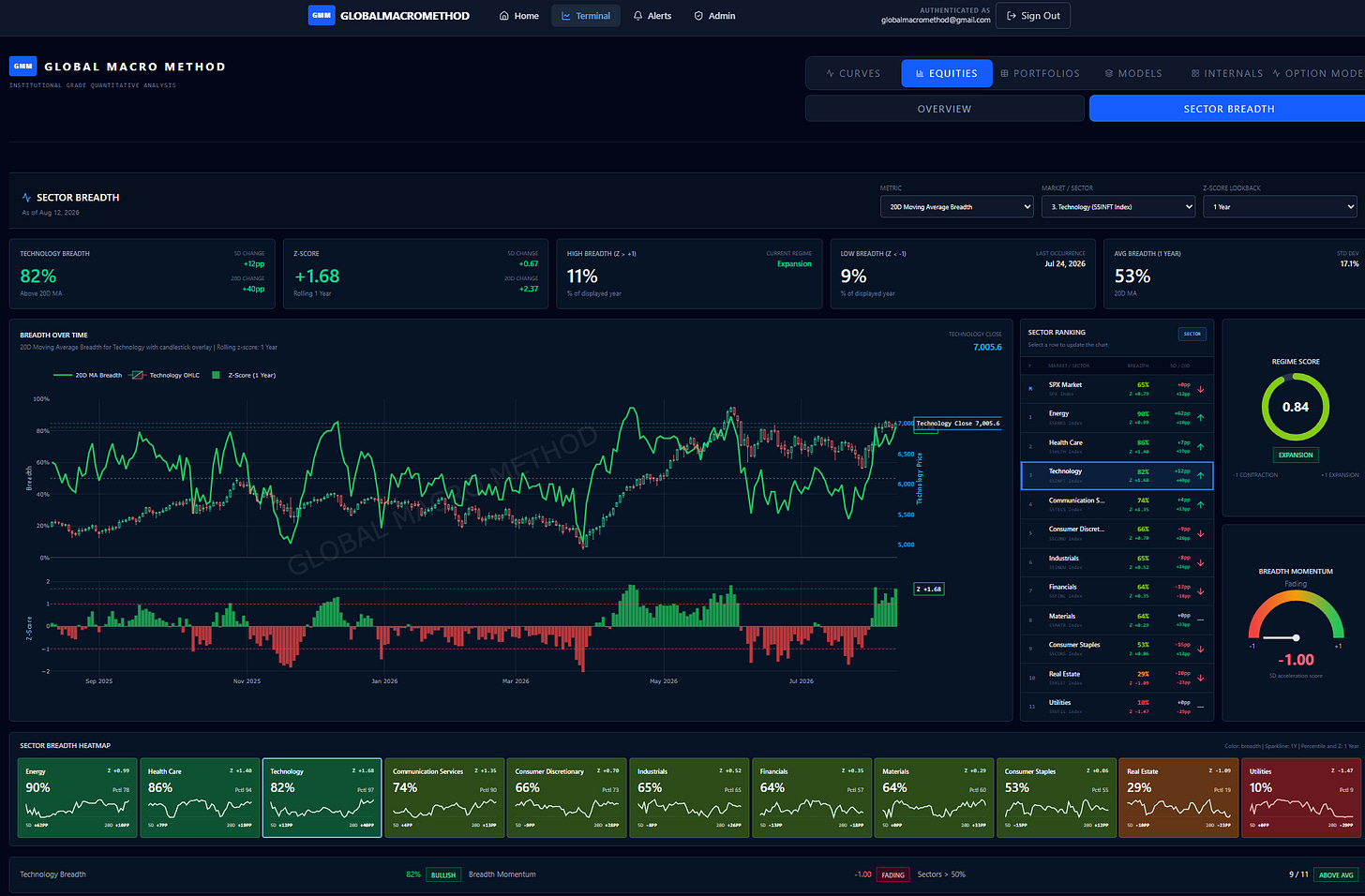Open the Metric dropdown for 20D Moving Average Breadth
Viewport: 1365px width, 896px height.
pos(956,206)
